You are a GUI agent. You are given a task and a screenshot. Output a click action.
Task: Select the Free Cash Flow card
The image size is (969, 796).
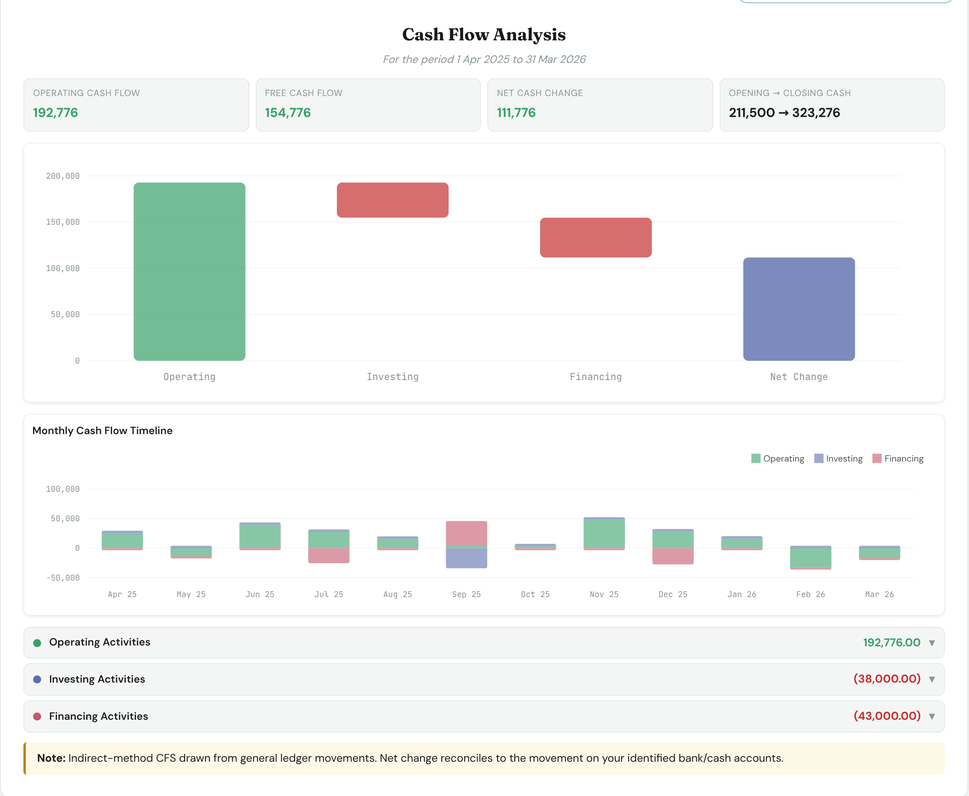[368, 104]
